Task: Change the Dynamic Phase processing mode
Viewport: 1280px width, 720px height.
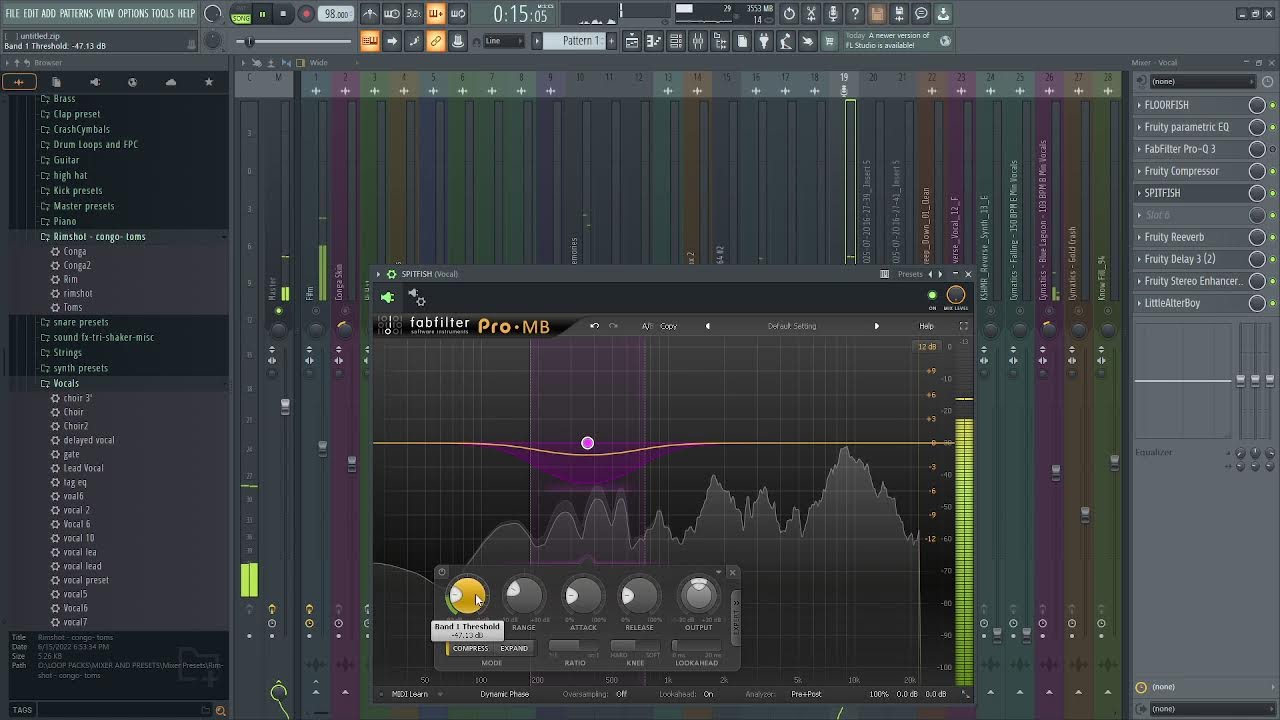Action: coord(505,694)
